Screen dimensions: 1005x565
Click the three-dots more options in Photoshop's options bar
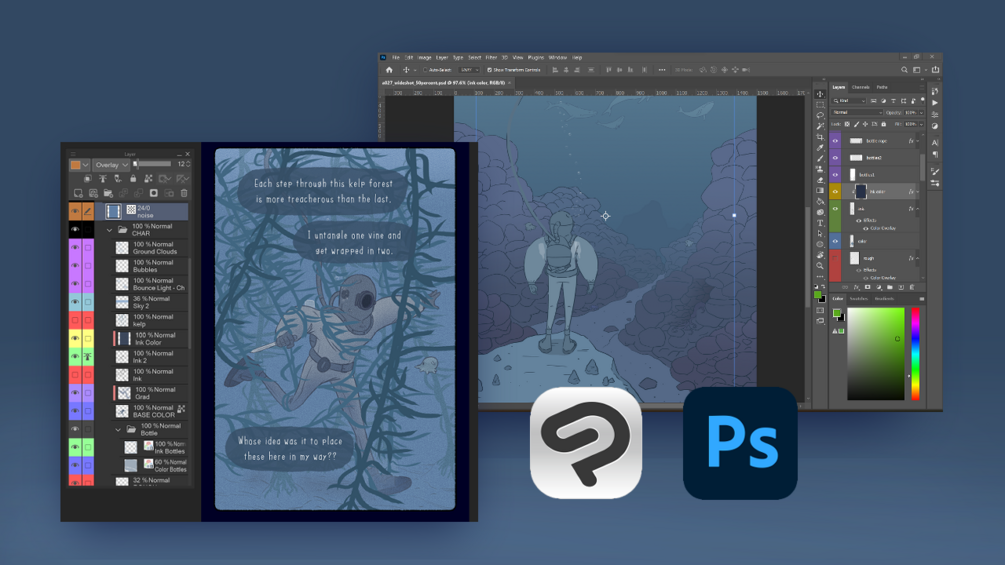[661, 70]
